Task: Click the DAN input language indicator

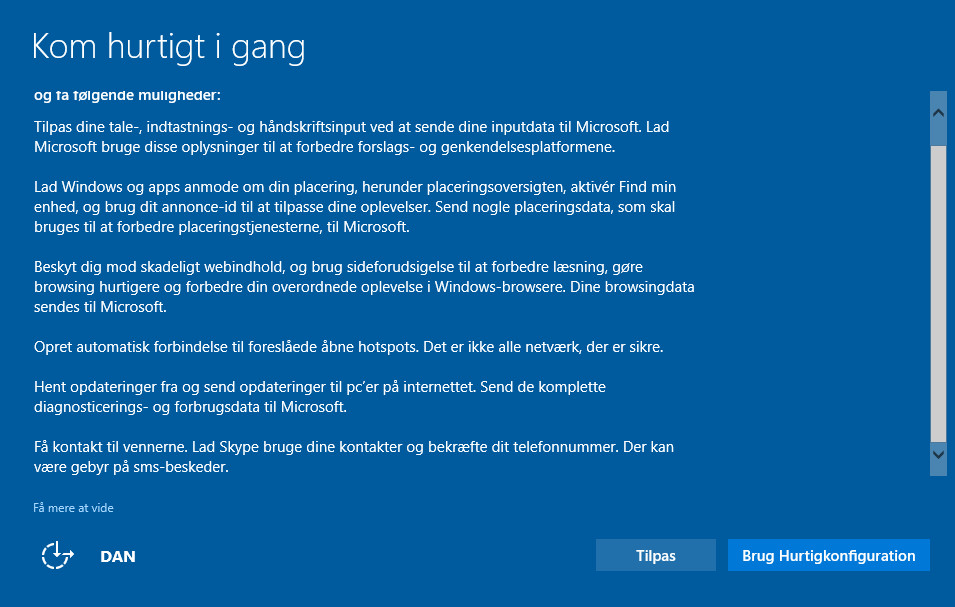Action: click(118, 556)
